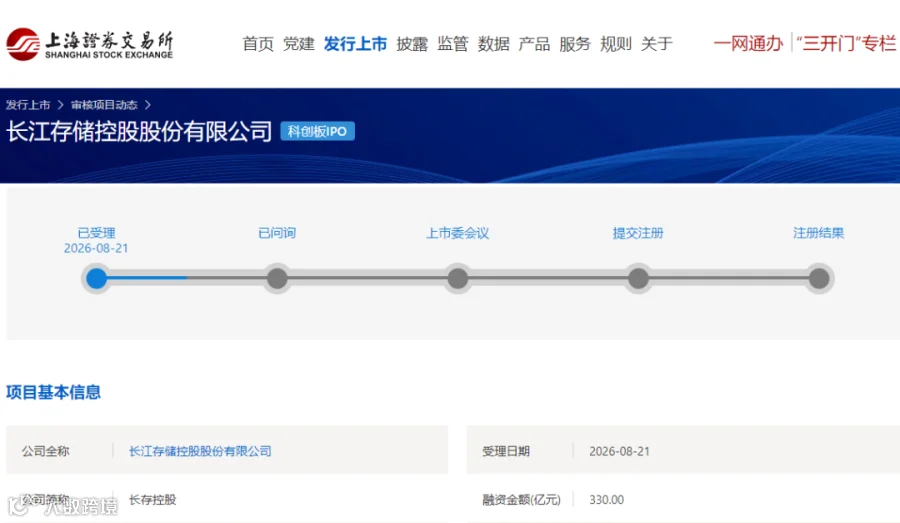Click the company short name 长存控股
The width and height of the screenshot is (900, 523).
pos(152,500)
